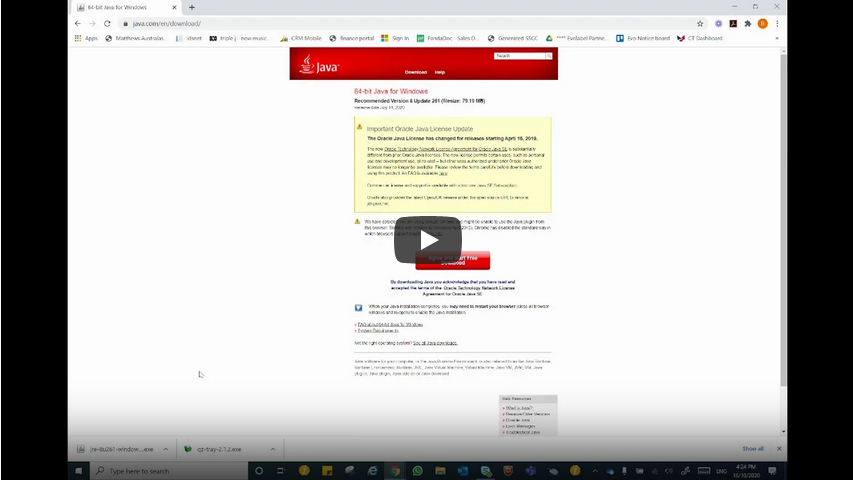Screen dimensions: 853x480
Task: Open the FAQ about 64-bit Java link
Action: [390, 324]
